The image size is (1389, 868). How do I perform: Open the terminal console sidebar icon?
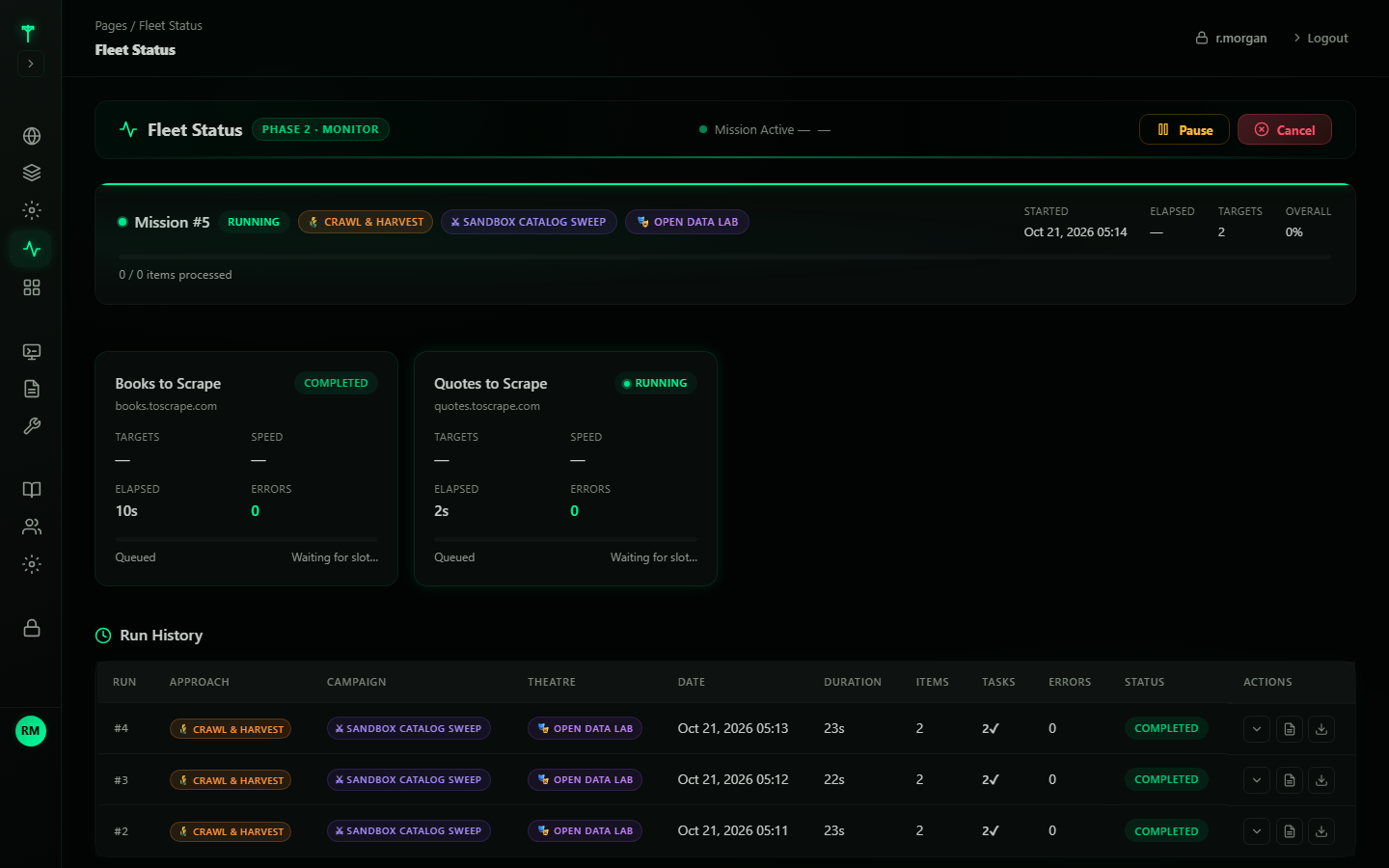tap(32, 352)
